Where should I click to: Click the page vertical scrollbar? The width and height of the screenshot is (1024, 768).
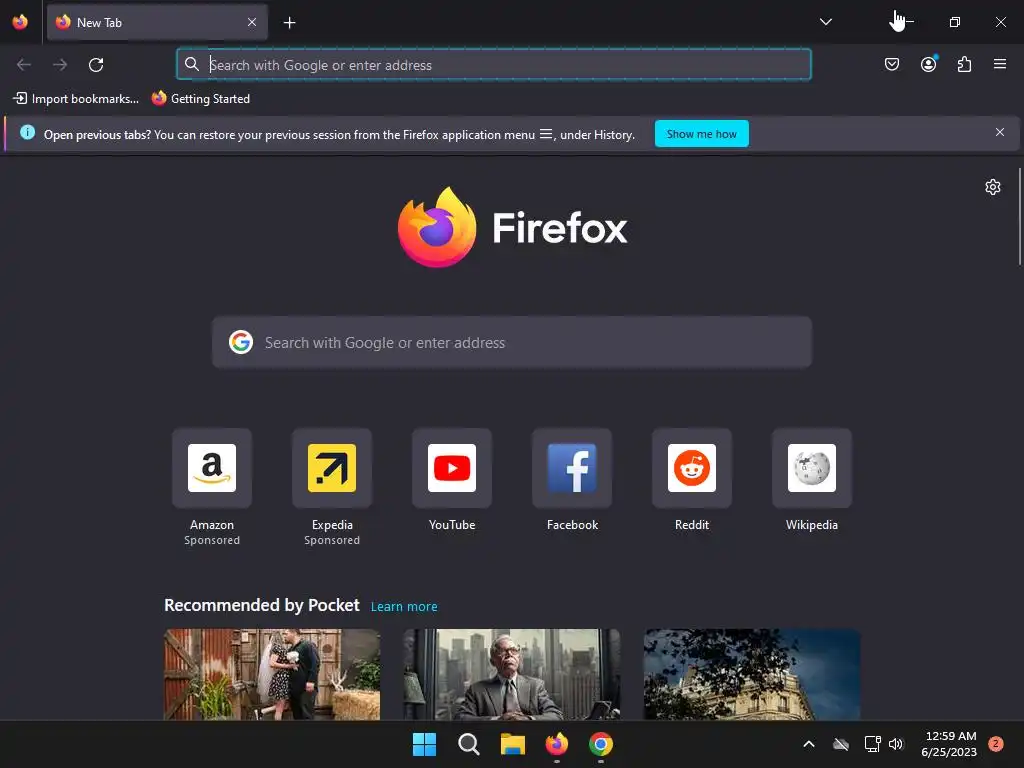1019,217
